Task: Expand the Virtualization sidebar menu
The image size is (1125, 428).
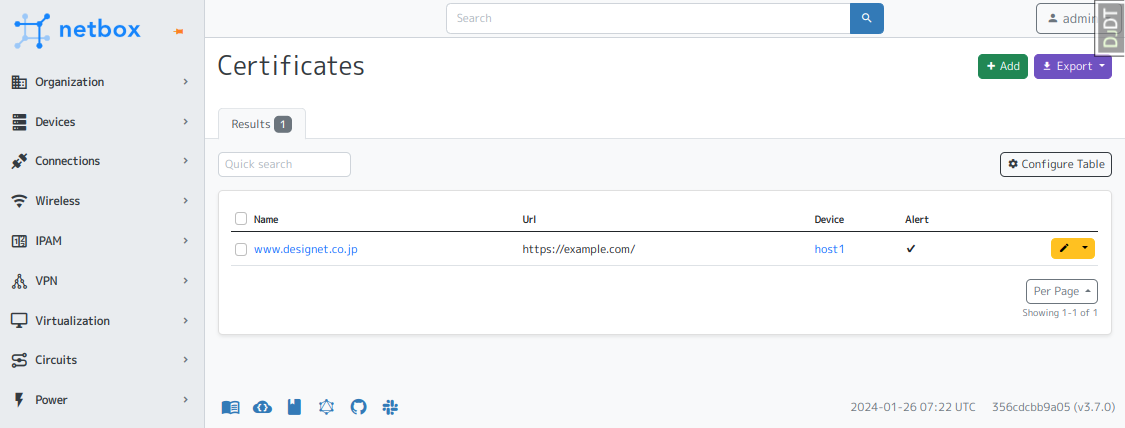Action: [x=100, y=321]
